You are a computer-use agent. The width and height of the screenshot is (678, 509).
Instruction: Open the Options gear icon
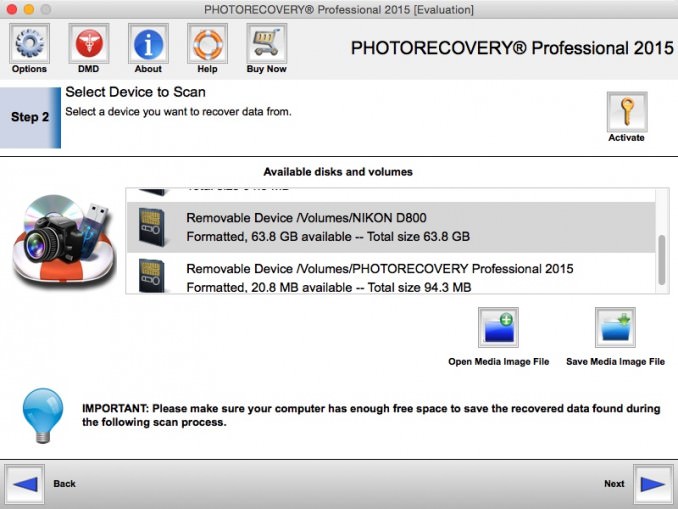[29, 43]
